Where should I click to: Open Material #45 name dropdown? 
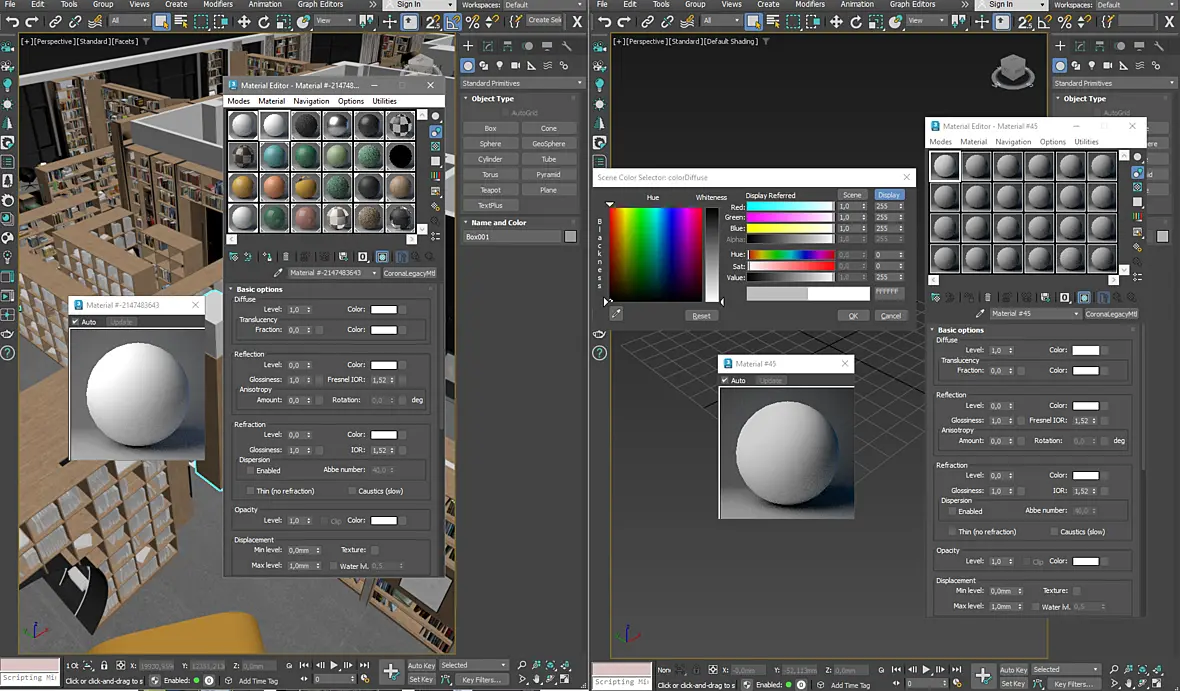point(1036,313)
